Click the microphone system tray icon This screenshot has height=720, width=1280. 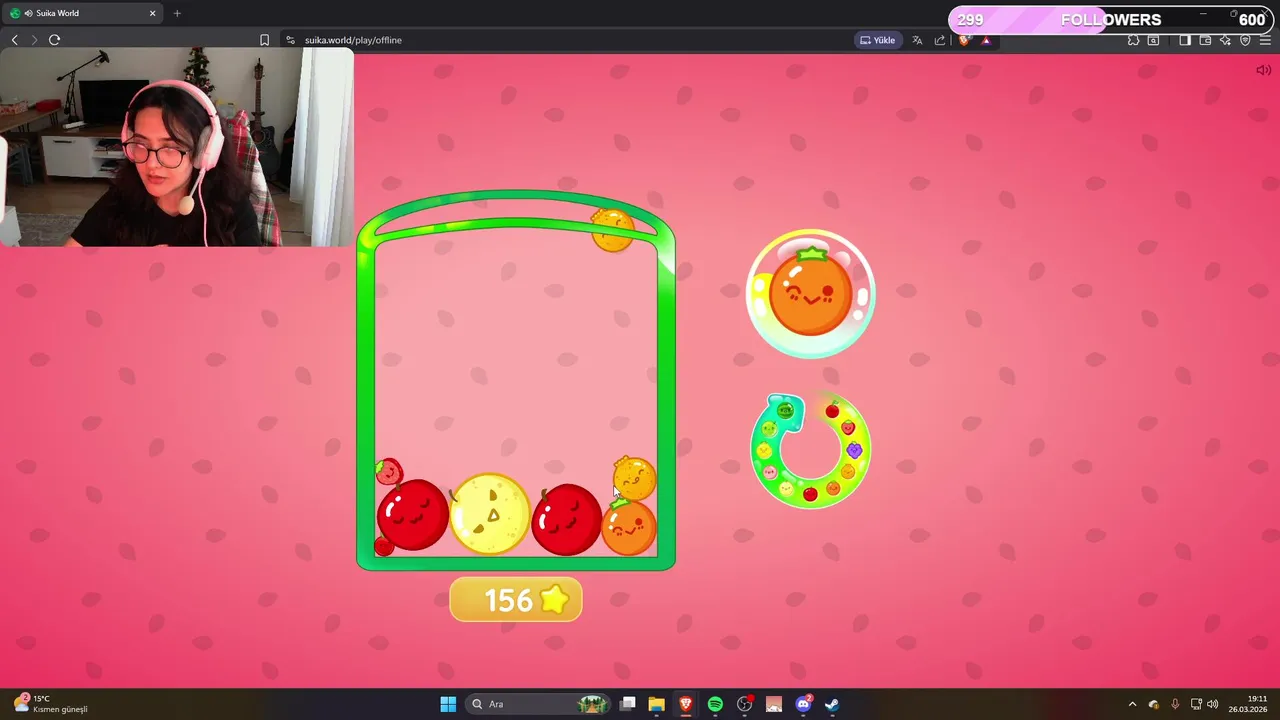[x=1175, y=704]
